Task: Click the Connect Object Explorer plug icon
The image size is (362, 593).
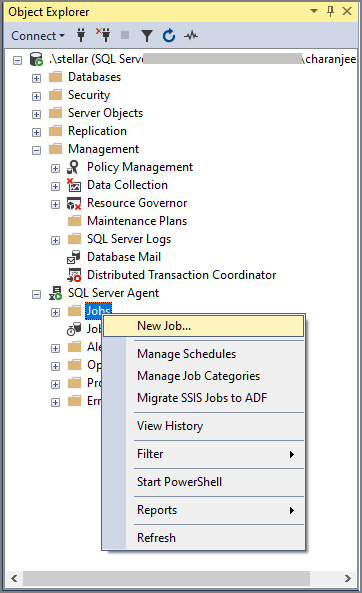Action: pyautogui.click(x=81, y=36)
